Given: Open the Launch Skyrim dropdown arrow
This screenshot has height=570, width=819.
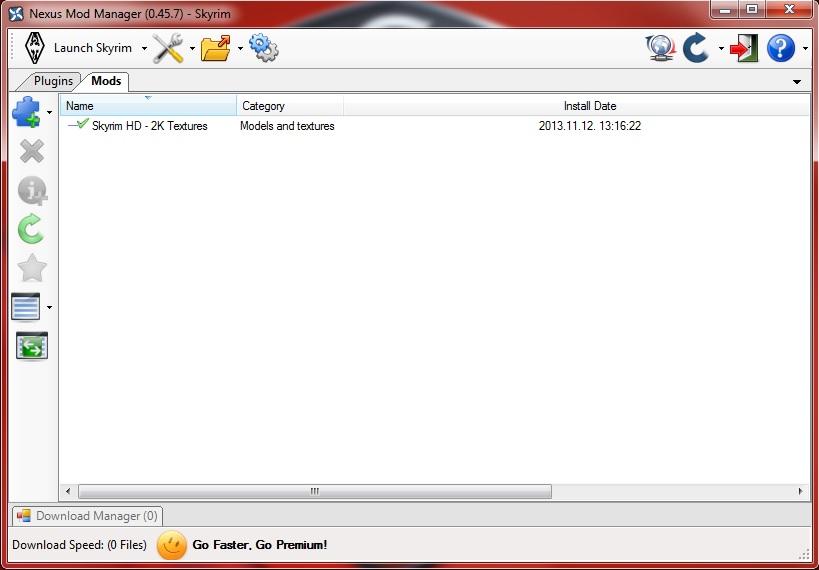Looking at the screenshot, I should coord(144,49).
